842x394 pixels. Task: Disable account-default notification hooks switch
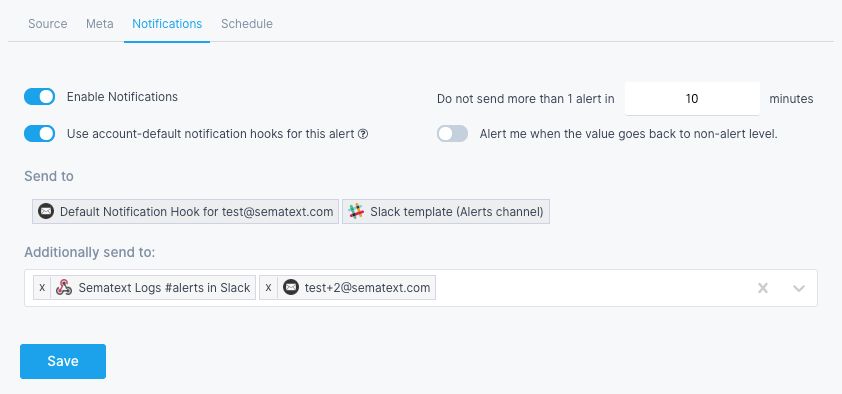click(40, 134)
